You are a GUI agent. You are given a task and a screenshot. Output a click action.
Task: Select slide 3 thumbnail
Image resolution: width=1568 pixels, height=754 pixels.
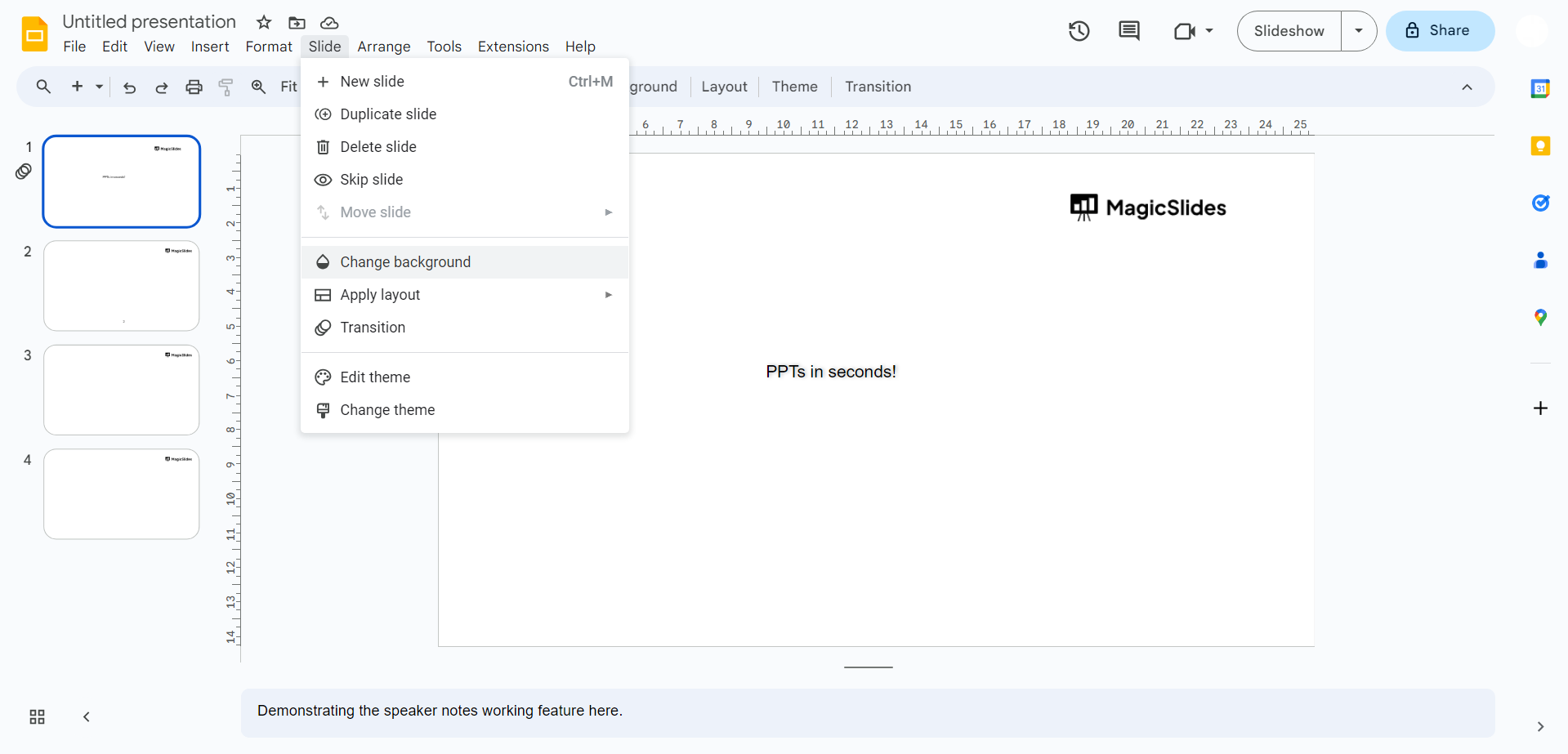121,390
